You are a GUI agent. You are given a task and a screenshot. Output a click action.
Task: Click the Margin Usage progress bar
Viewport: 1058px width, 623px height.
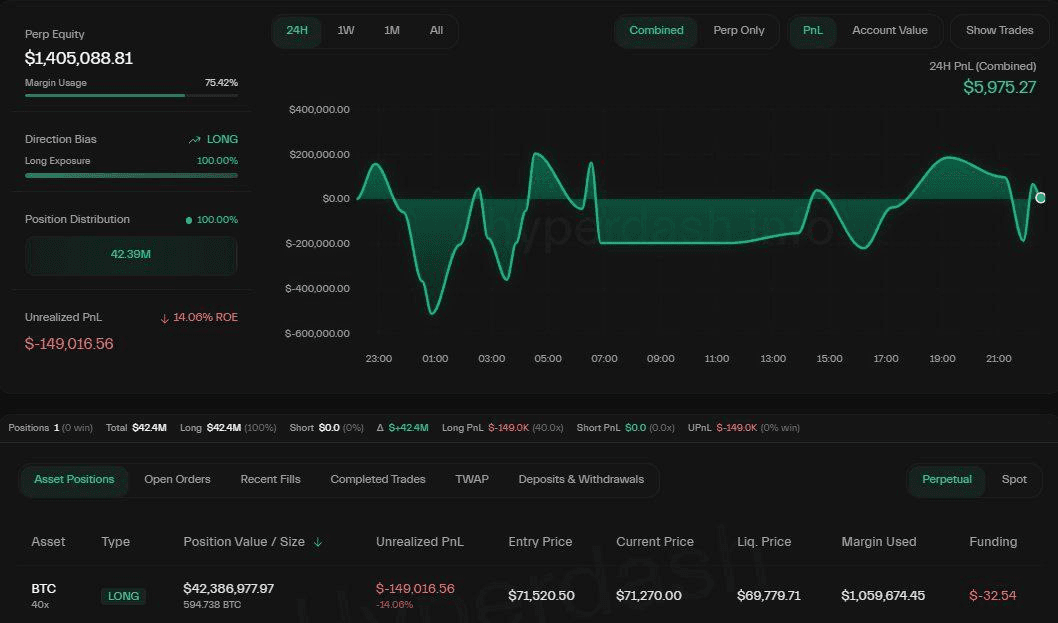[131, 95]
